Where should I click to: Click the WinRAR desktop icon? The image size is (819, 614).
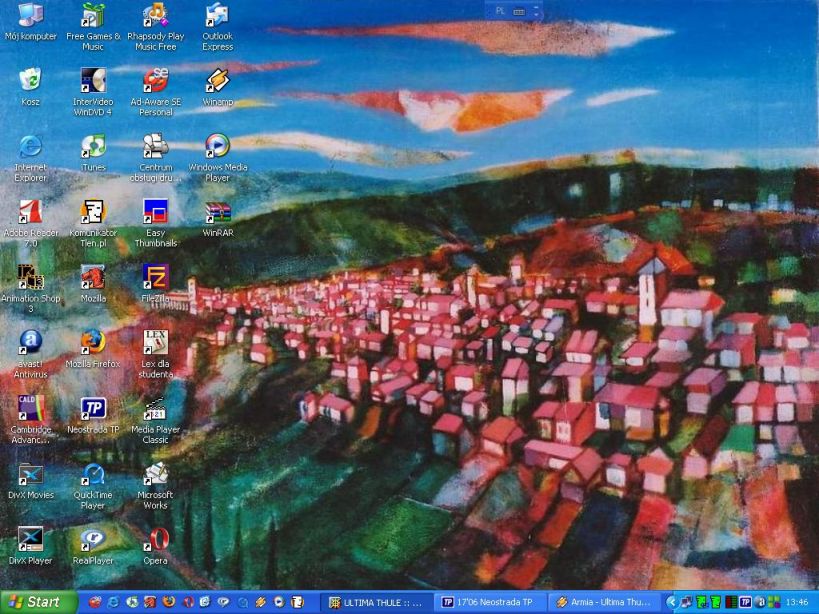pos(217,212)
